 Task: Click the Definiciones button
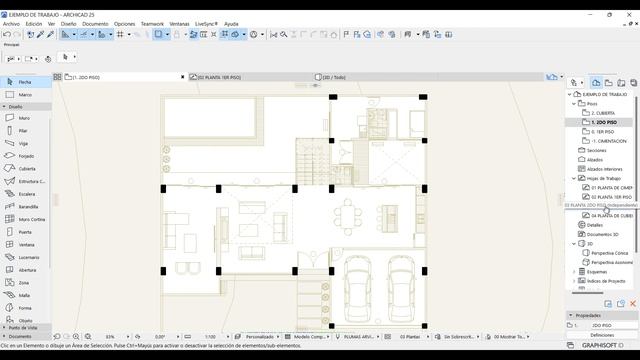602,335
